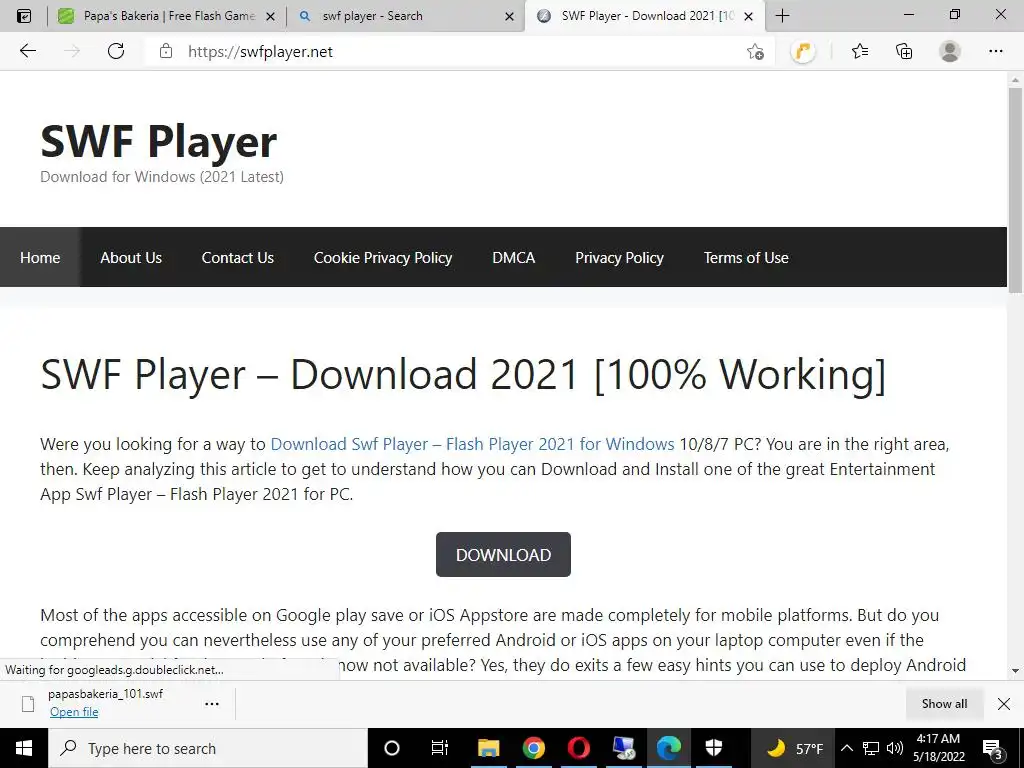
Task: Open Cookie Privacy Policy page
Action: click(x=383, y=257)
